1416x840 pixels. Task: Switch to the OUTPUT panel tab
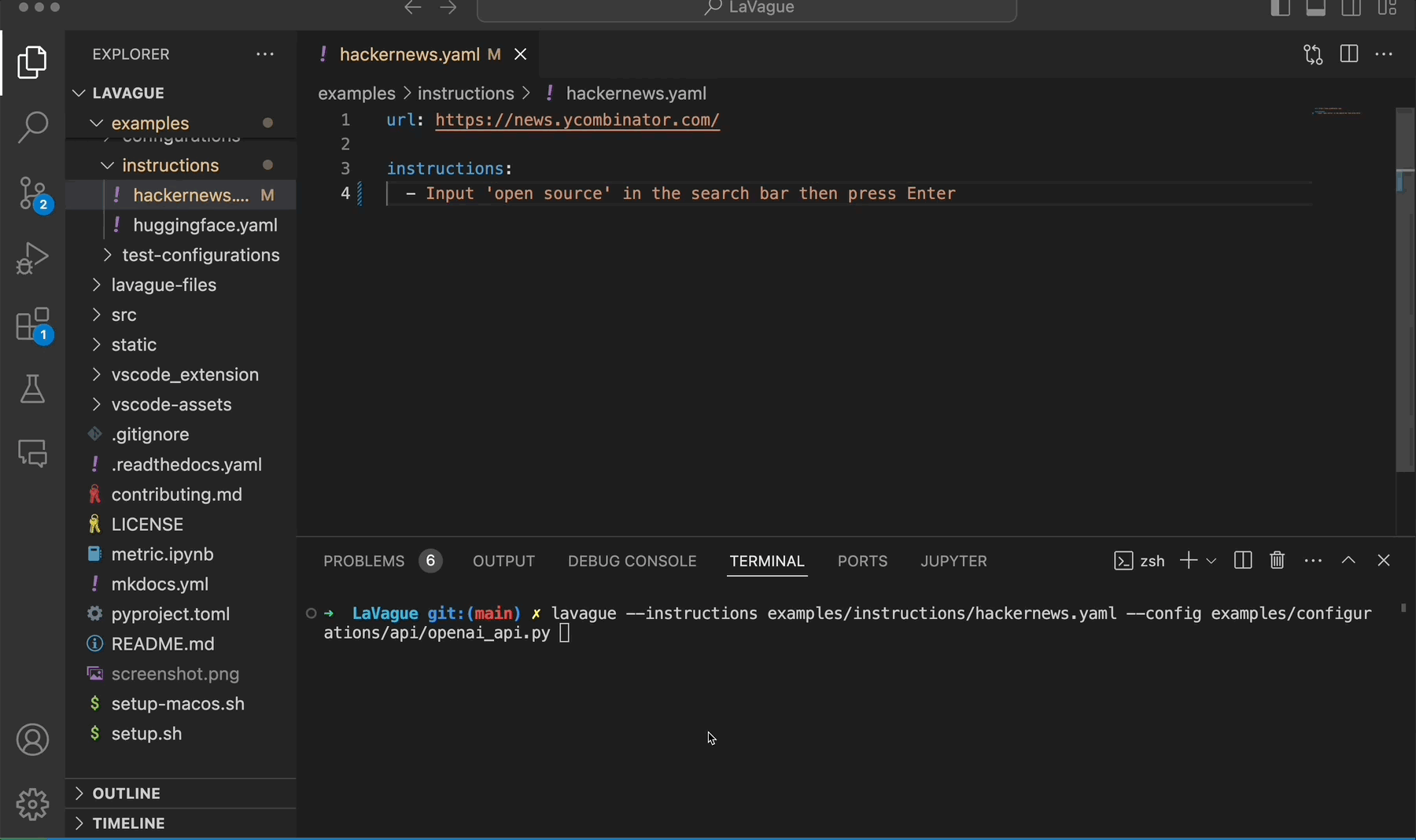coord(503,561)
